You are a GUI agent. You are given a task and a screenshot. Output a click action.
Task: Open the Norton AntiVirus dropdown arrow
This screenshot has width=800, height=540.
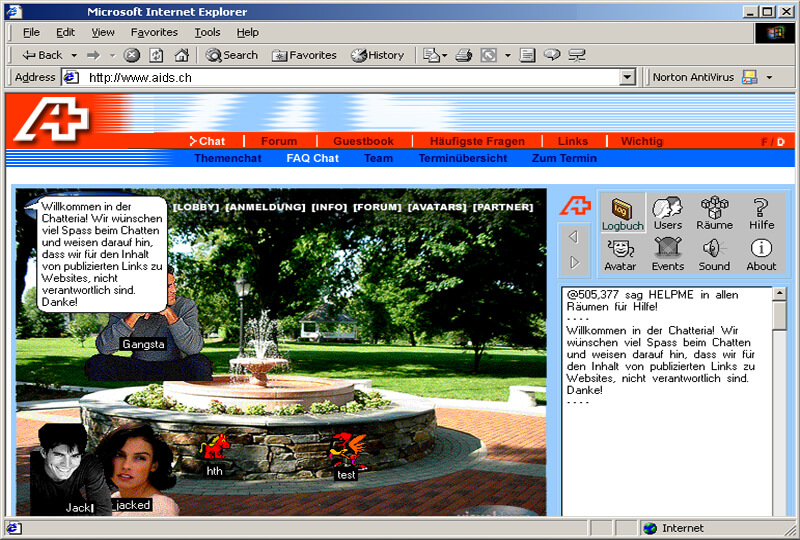pyautogui.click(x=769, y=78)
